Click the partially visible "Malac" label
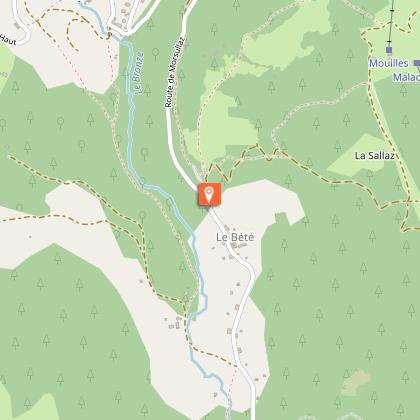The height and width of the screenshot is (420, 420). click(406, 77)
